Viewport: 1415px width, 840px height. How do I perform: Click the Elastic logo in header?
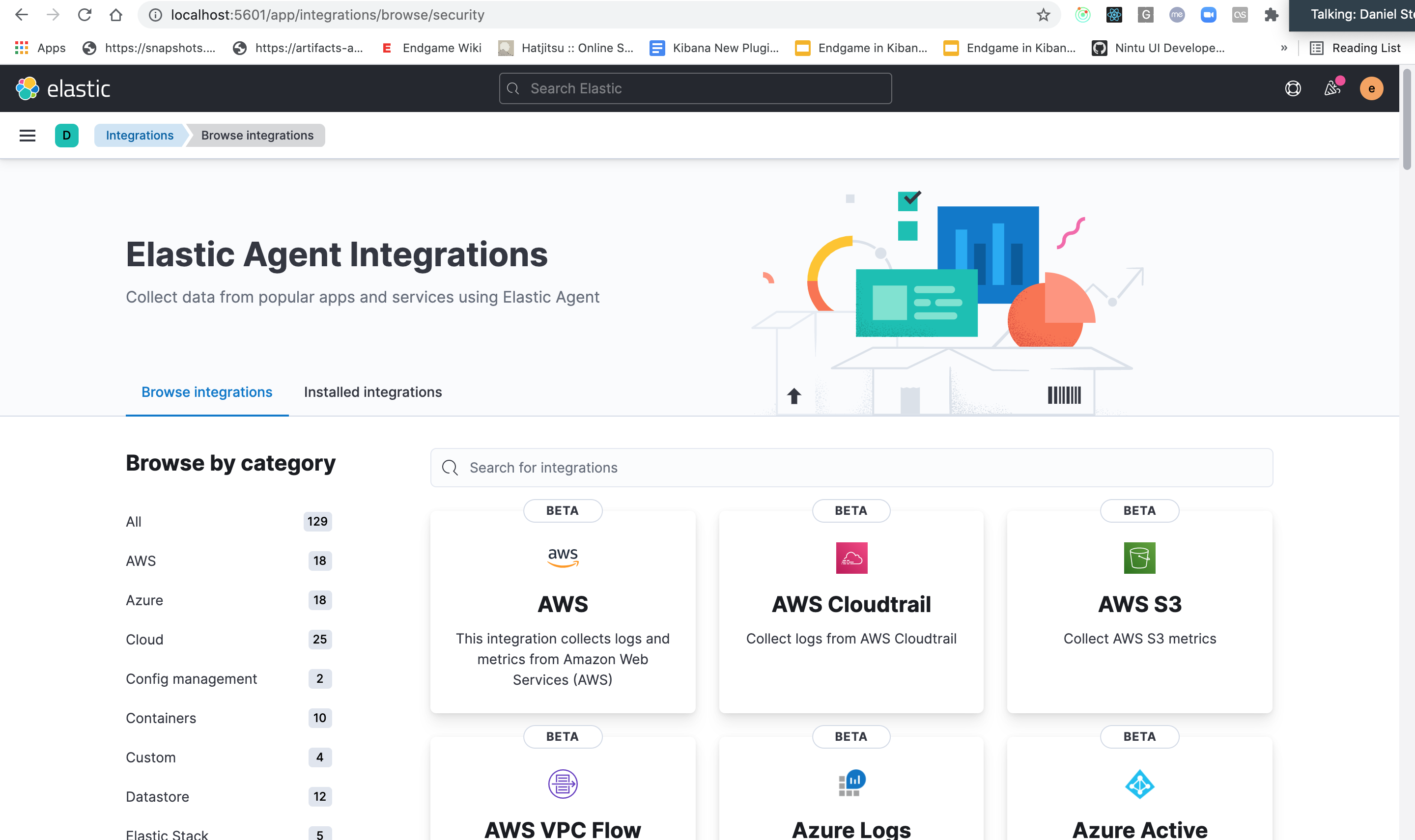(63, 88)
